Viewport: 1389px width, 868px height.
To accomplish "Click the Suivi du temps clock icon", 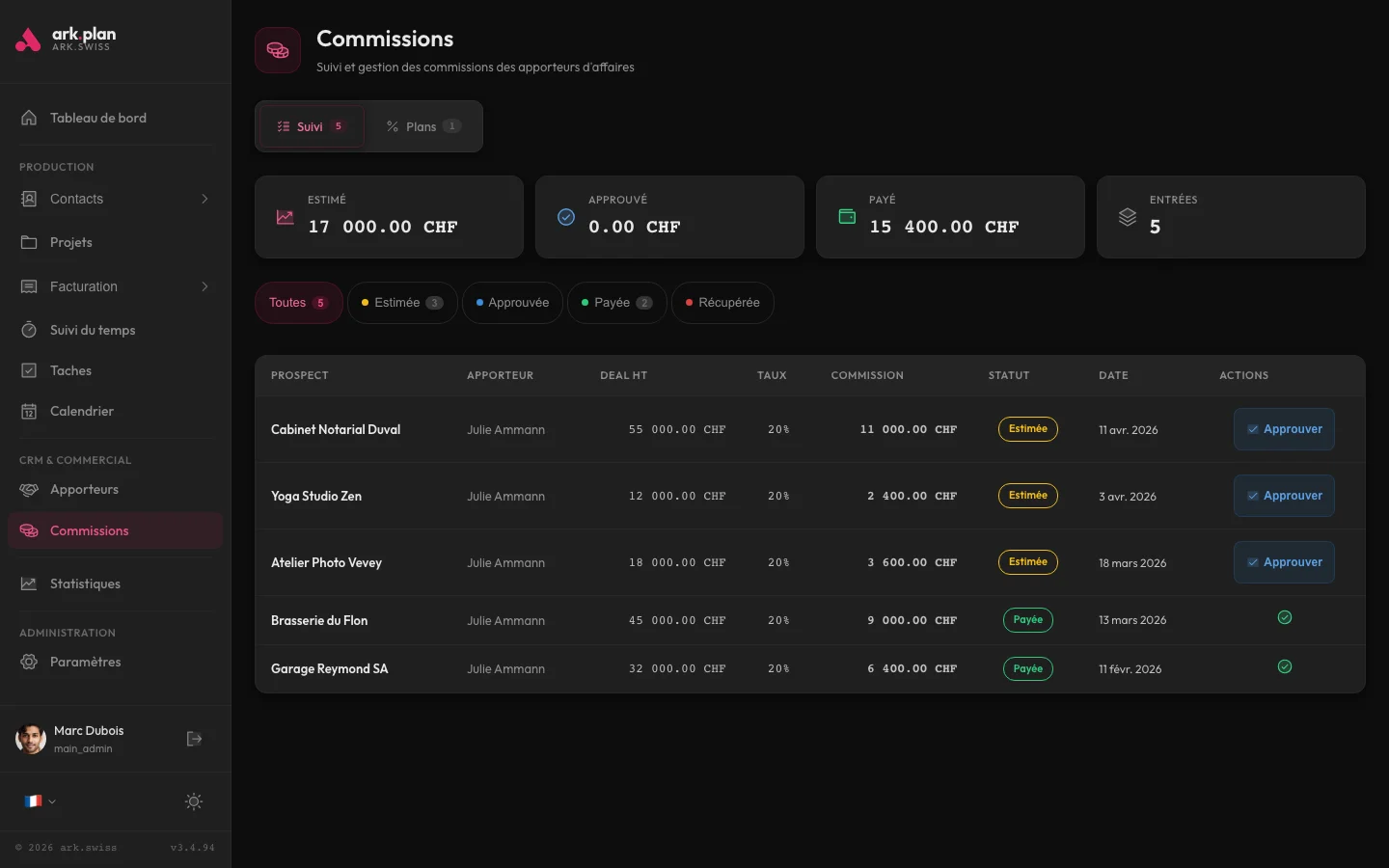I will 30,330.
